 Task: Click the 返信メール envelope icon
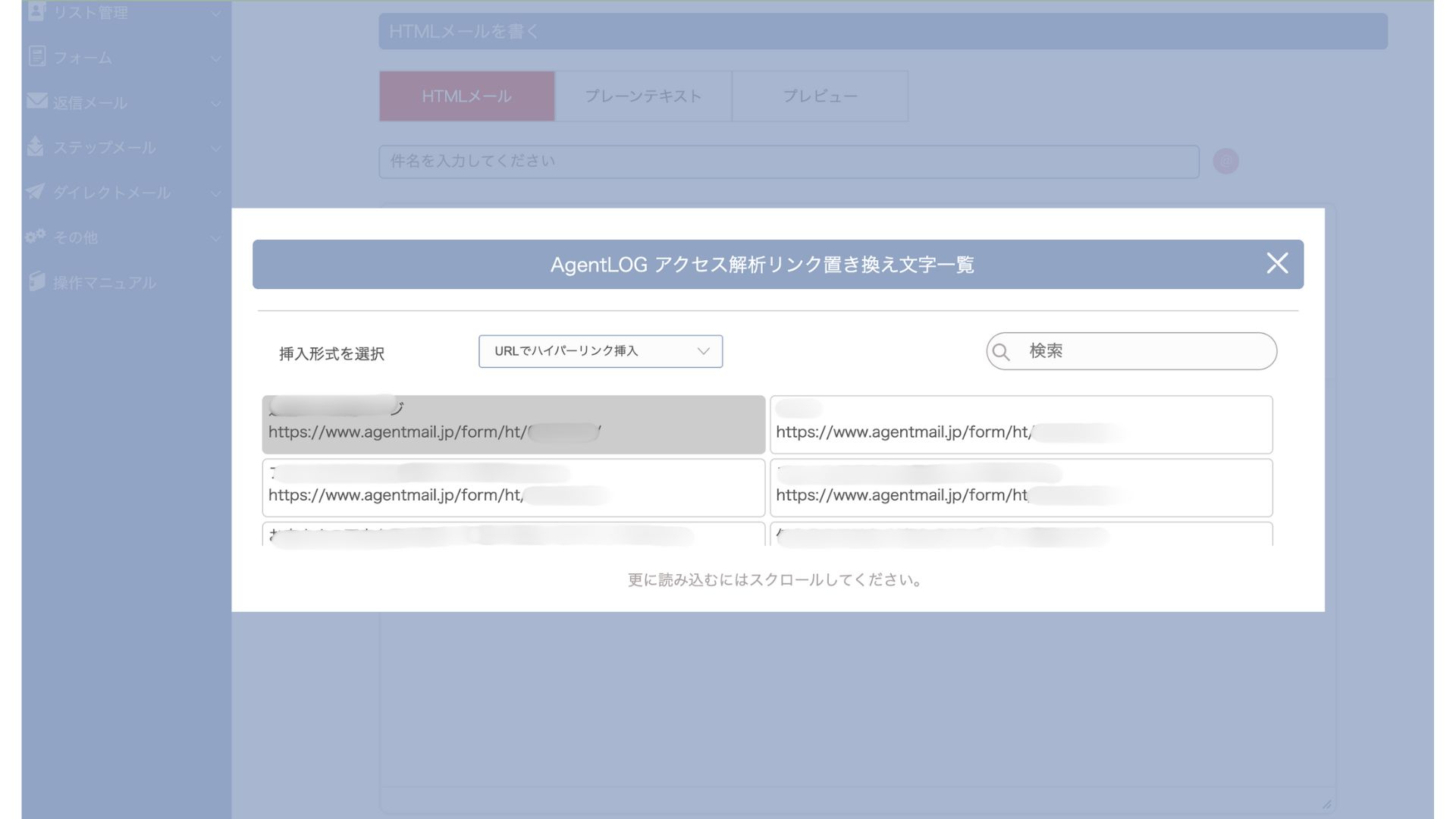pos(36,101)
